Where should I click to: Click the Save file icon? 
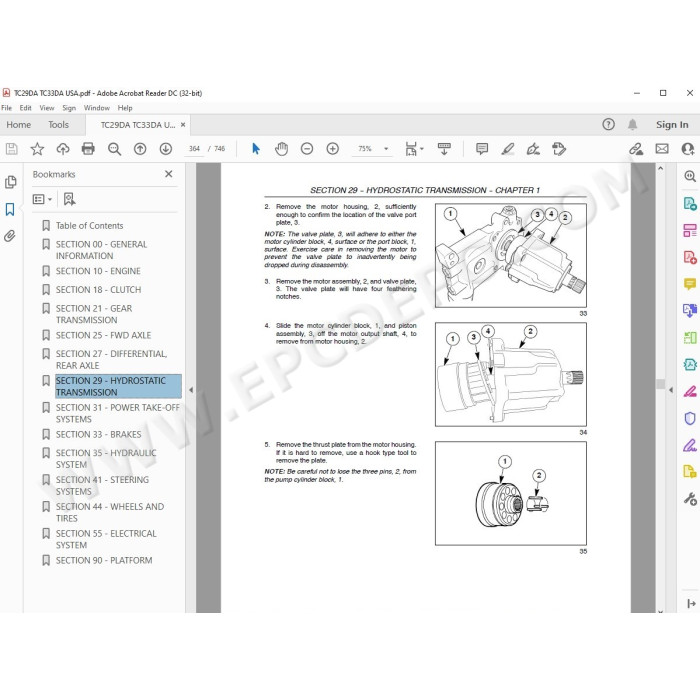click(12, 149)
